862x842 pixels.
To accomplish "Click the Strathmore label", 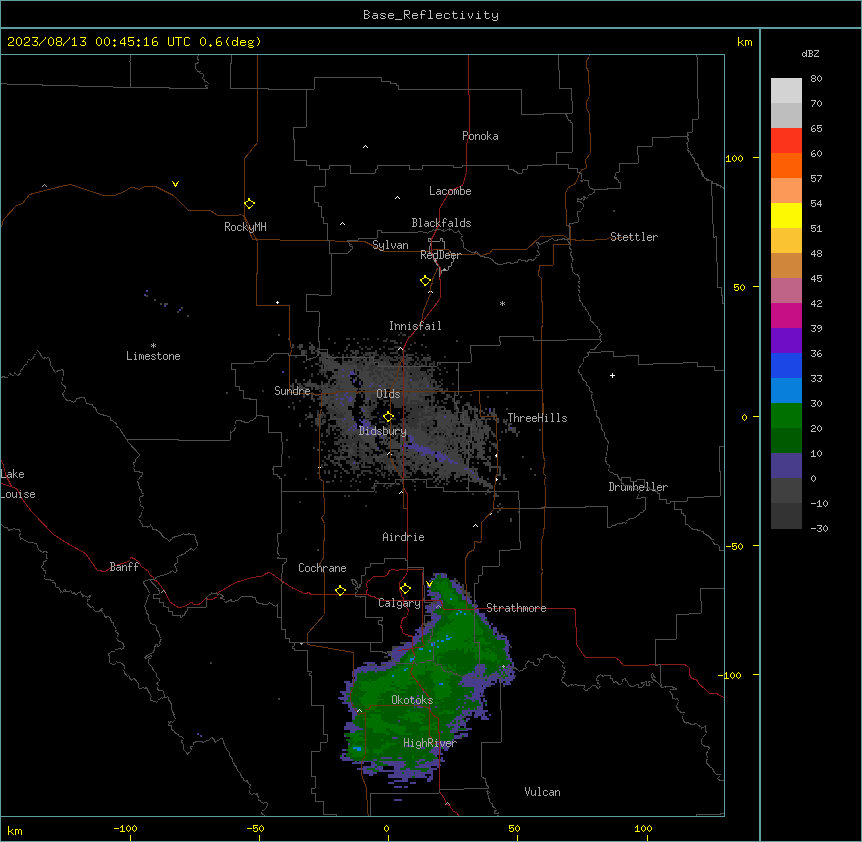I will point(516,608).
